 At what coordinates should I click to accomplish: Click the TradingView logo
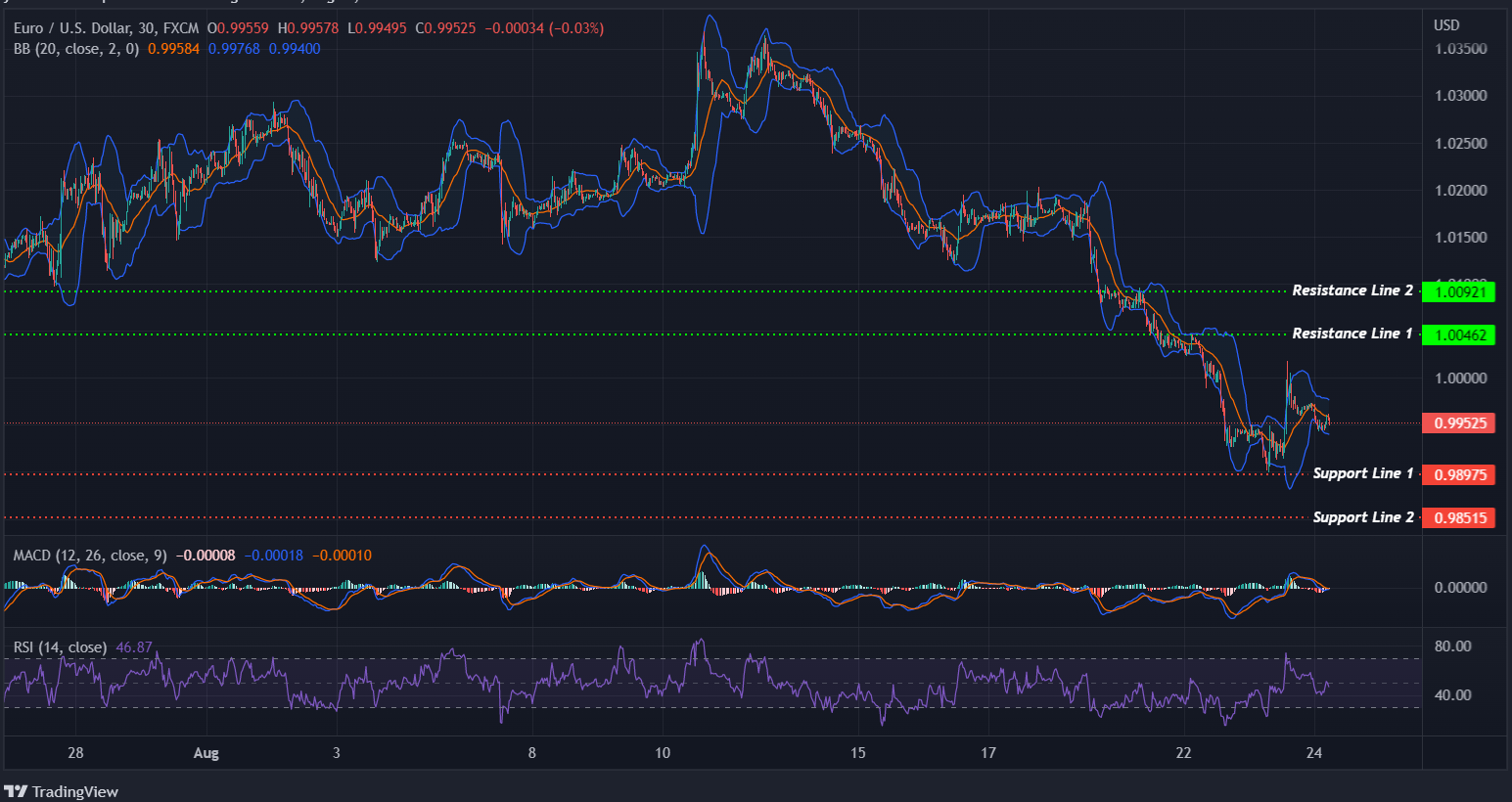tap(61, 790)
